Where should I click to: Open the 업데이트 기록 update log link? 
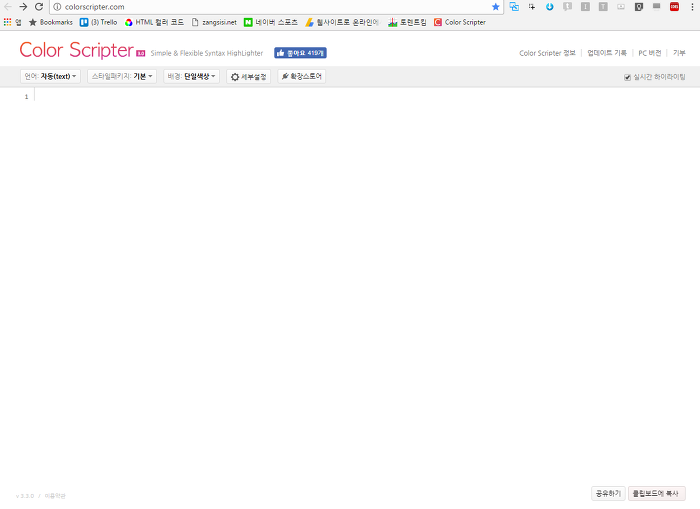coord(607,53)
